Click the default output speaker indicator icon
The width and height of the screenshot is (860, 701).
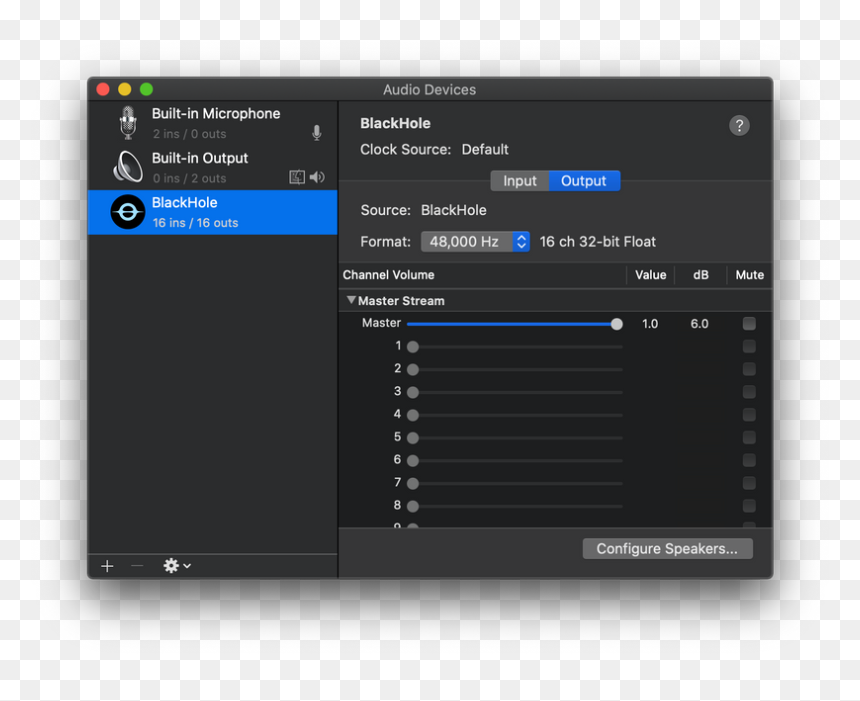pos(317,177)
